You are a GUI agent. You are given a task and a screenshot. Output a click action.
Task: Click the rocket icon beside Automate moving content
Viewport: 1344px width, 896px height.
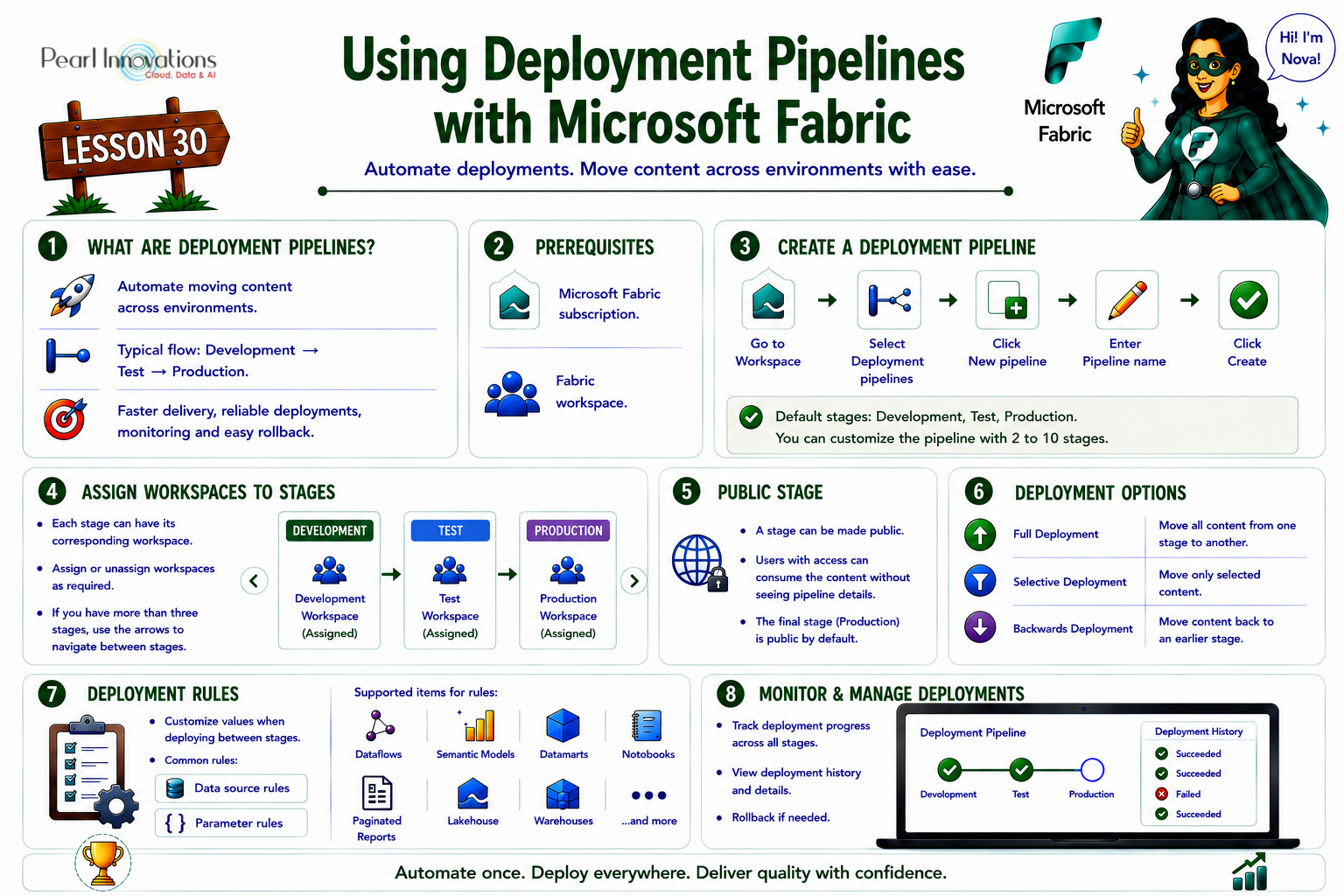click(x=72, y=296)
